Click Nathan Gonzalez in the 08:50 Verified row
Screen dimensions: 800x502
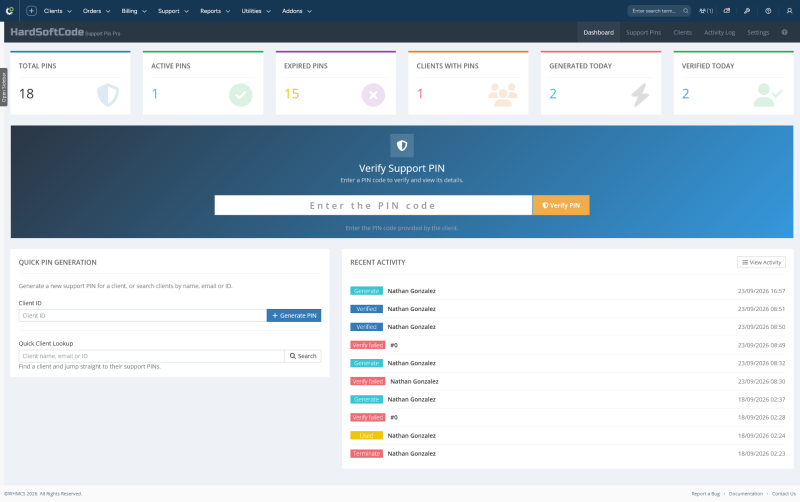point(411,327)
